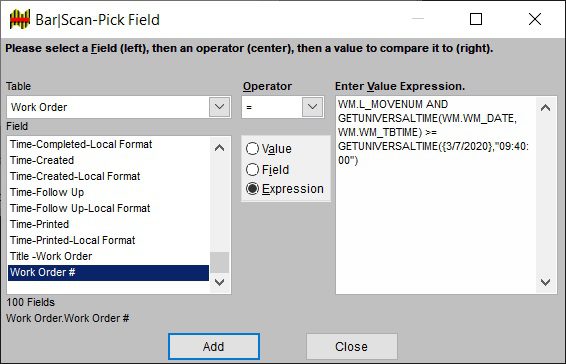Select Time-Created-Local Format field row
The width and height of the screenshot is (566, 364).
click(x=108, y=176)
